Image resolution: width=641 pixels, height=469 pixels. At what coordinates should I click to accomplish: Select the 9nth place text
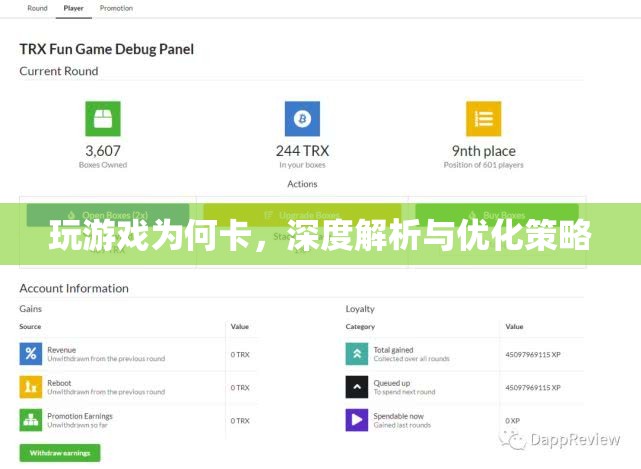(484, 151)
